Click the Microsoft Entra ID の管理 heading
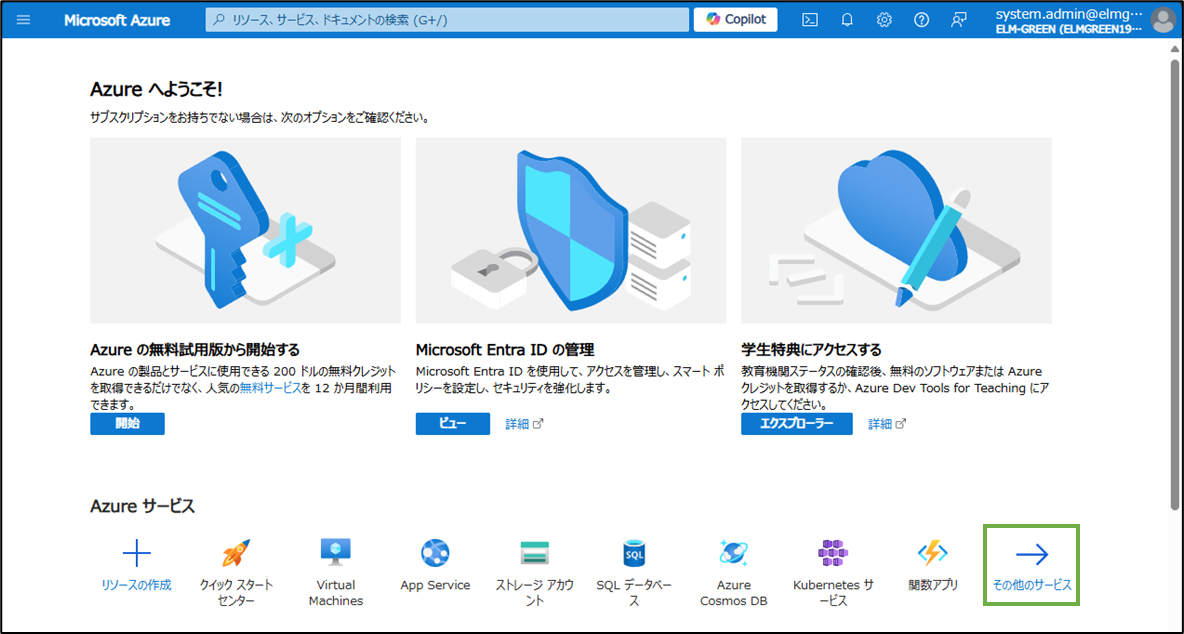The image size is (1184, 634). tap(505, 349)
